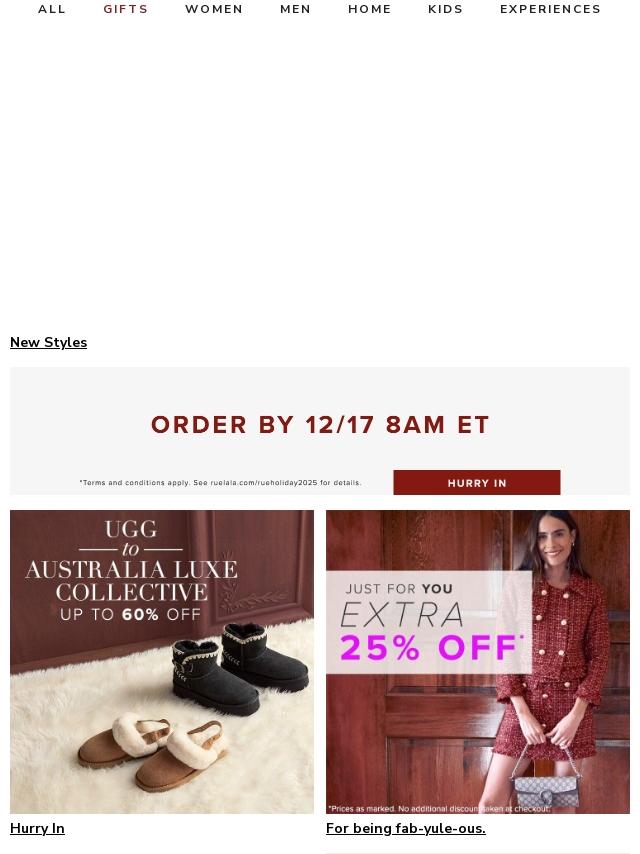Follow the New Styles link
The width and height of the screenshot is (640, 854).
click(x=48, y=342)
